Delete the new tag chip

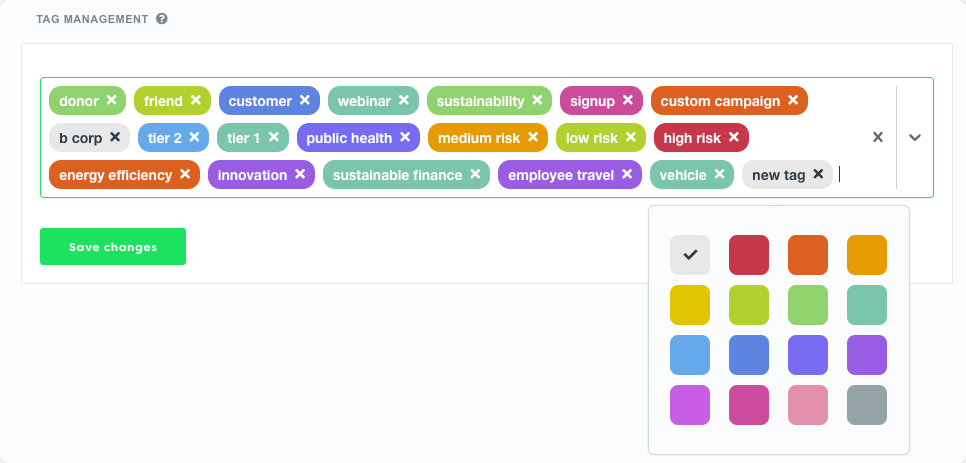[818, 174]
